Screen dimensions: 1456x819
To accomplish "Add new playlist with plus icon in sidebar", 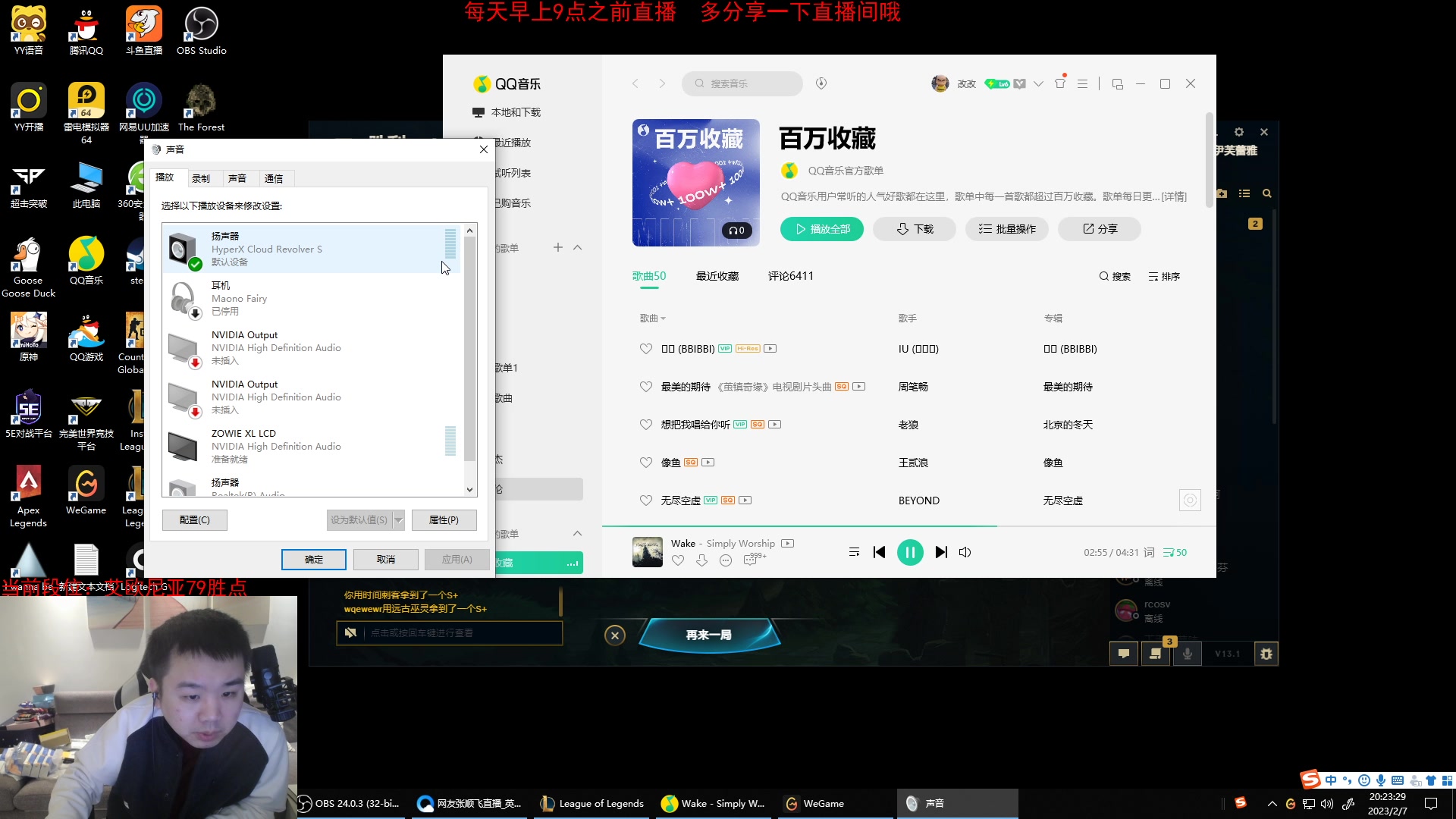I will pos(558,247).
